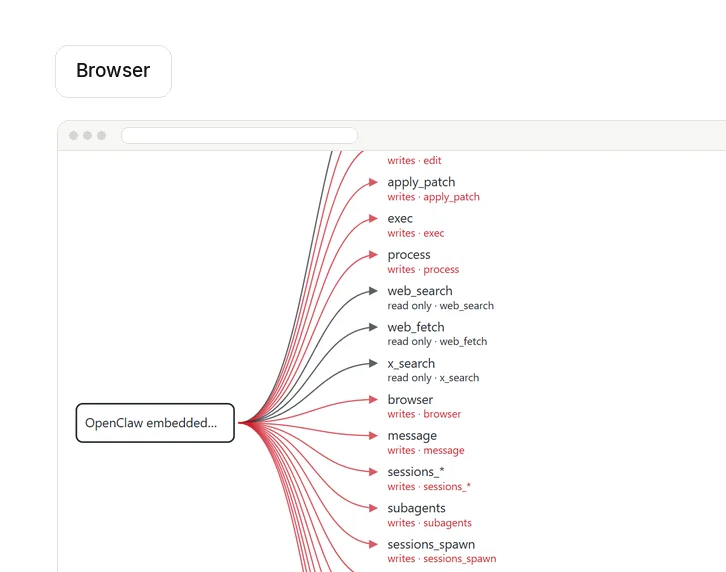
Task: Click the gray arrowhead pointing to web_search
Action: (x=373, y=291)
